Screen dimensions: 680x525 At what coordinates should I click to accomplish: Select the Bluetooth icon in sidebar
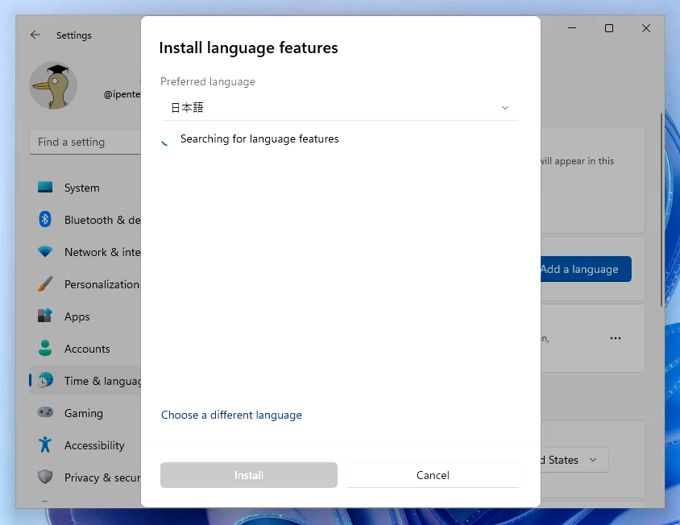coord(45,219)
